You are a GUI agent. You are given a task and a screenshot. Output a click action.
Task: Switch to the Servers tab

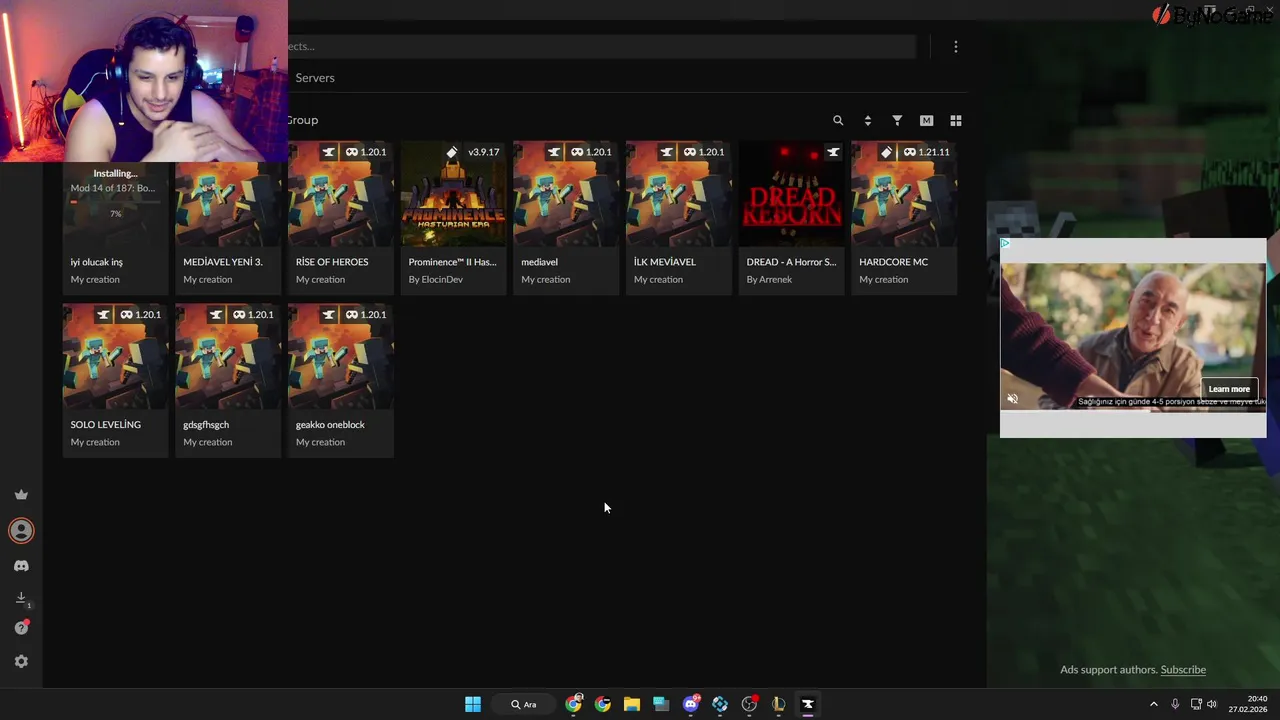tap(315, 78)
